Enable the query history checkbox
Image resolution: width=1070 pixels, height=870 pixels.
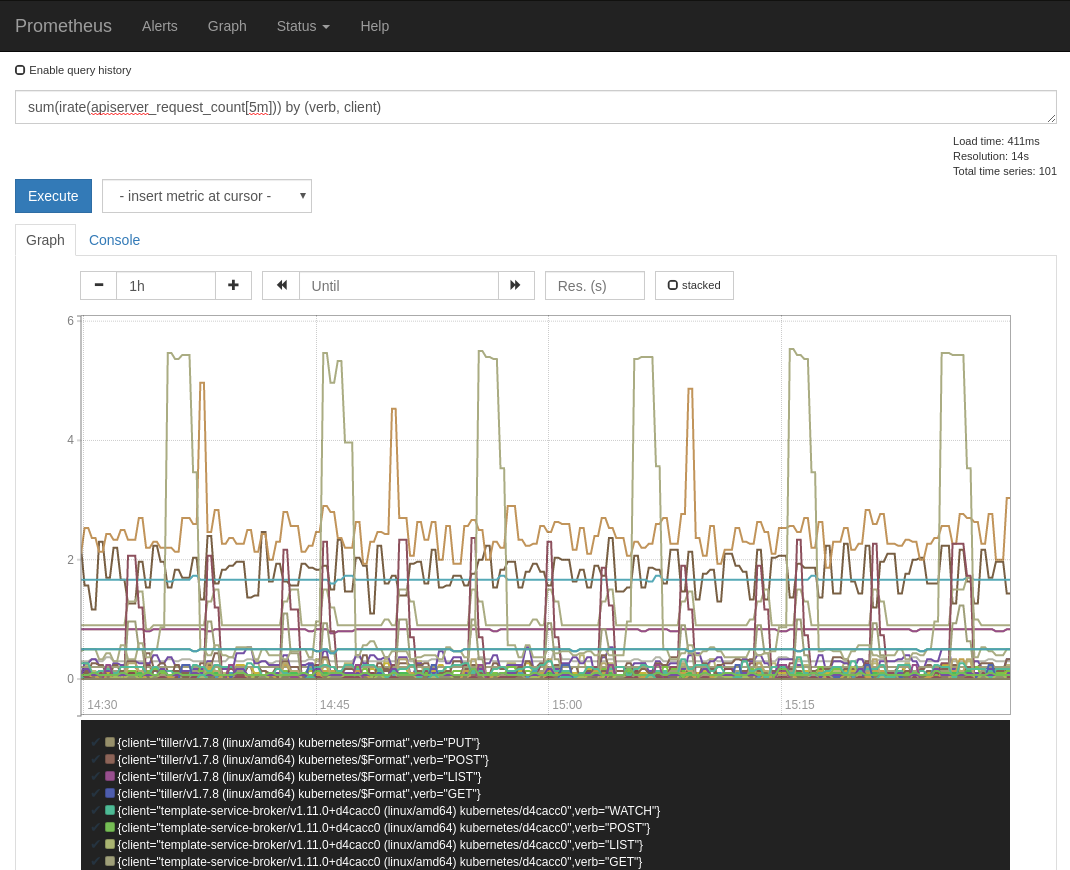(20, 69)
